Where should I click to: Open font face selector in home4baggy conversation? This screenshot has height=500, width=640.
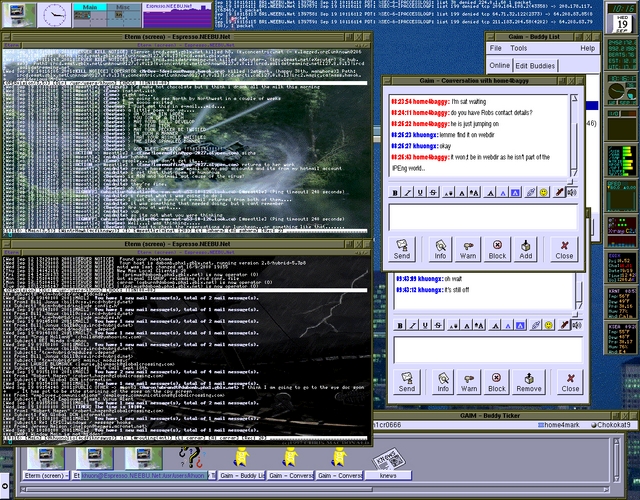click(x=490, y=193)
